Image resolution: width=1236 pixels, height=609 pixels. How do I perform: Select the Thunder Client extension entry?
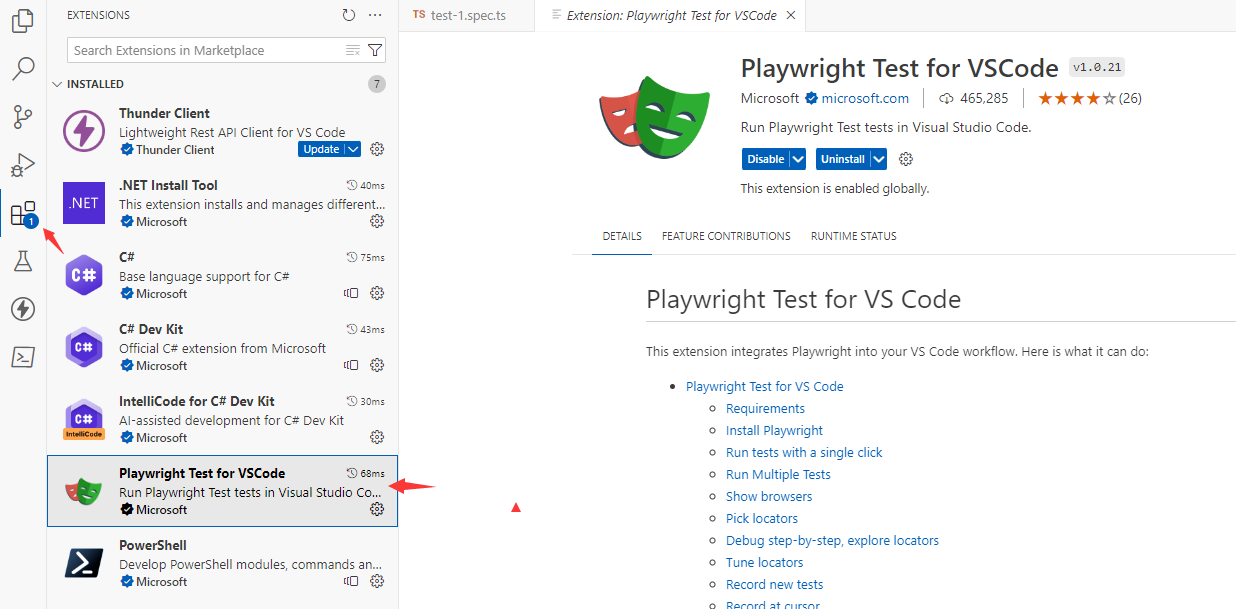[223, 132]
